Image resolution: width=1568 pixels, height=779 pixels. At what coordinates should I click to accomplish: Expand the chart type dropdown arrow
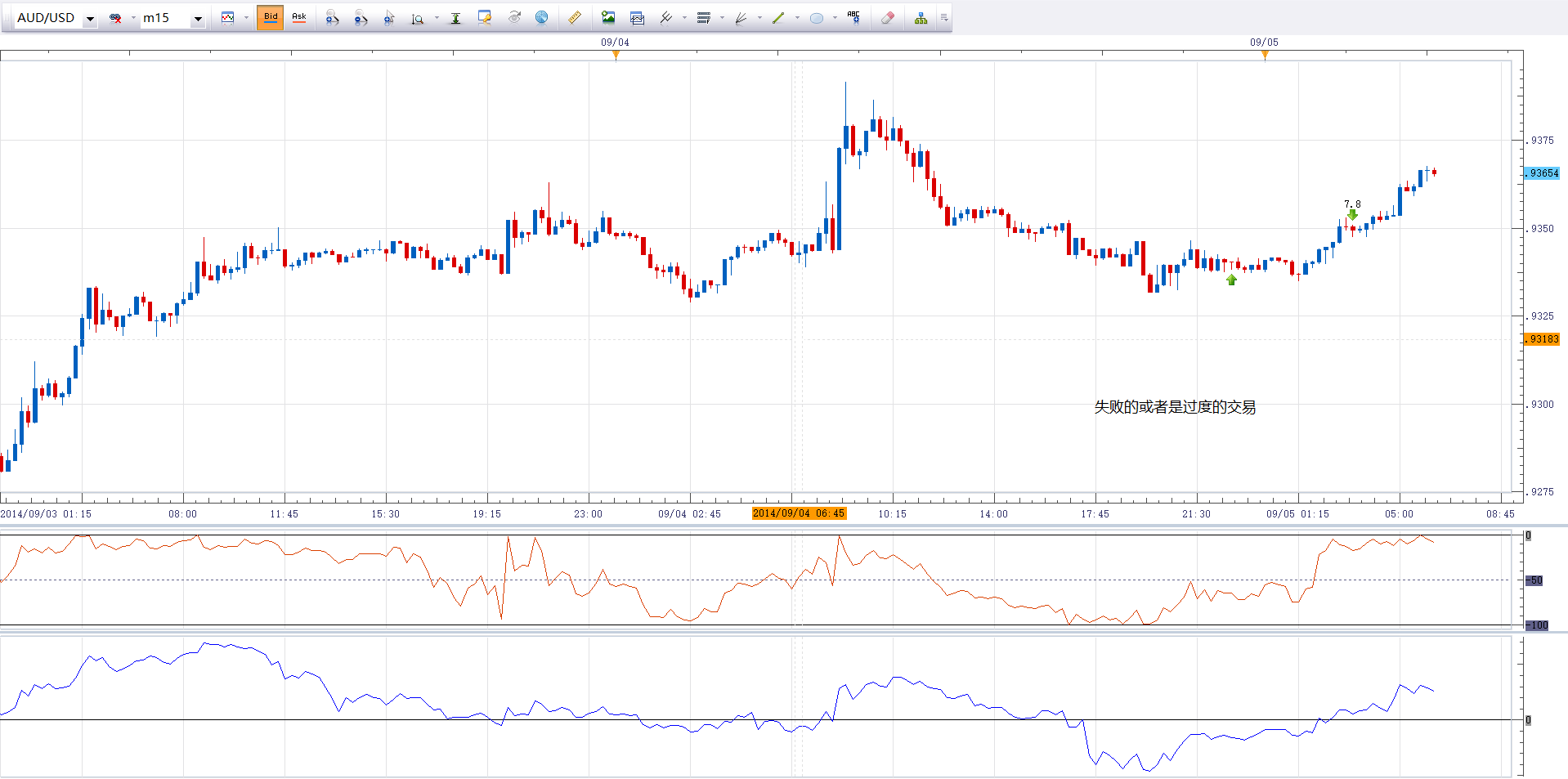tap(246, 18)
